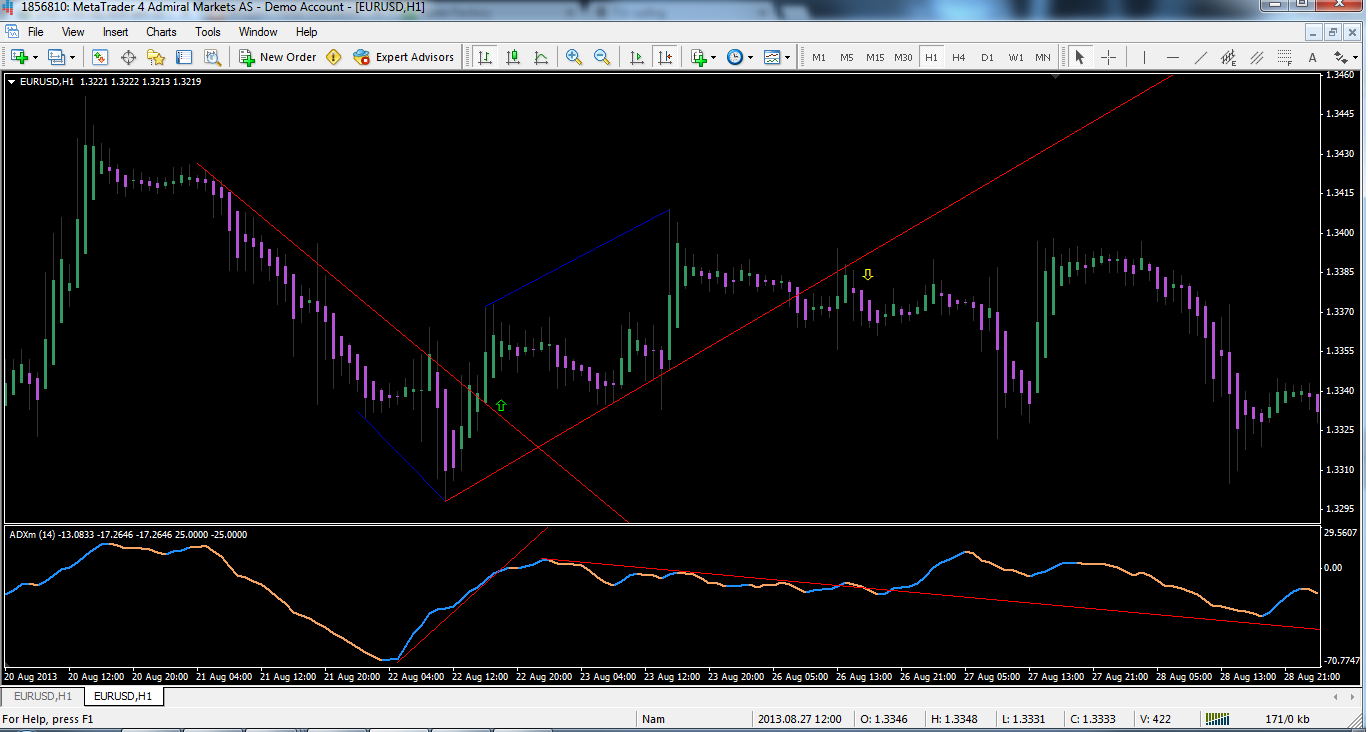
Task: Open the Fibonacci retracement tool
Action: tap(1284, 57)
